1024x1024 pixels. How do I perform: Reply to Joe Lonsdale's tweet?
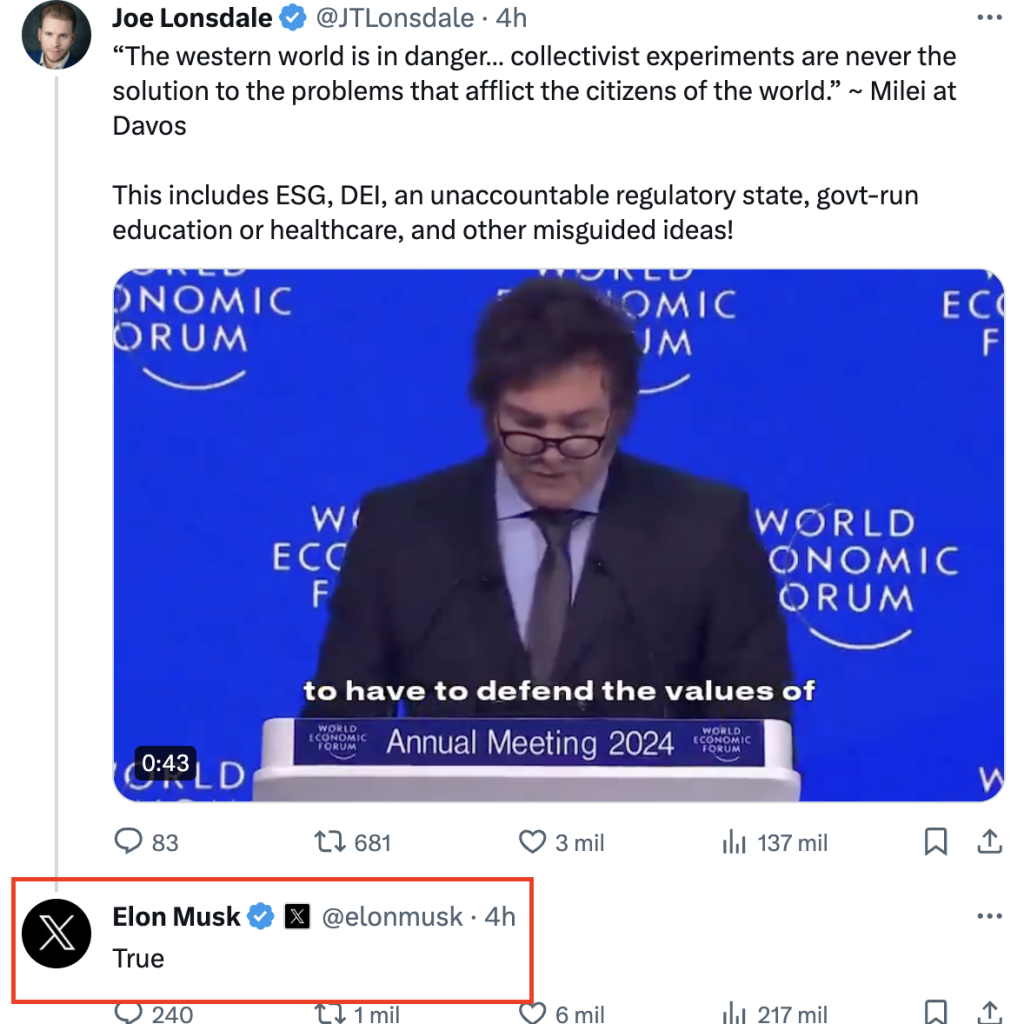[129, 842]
